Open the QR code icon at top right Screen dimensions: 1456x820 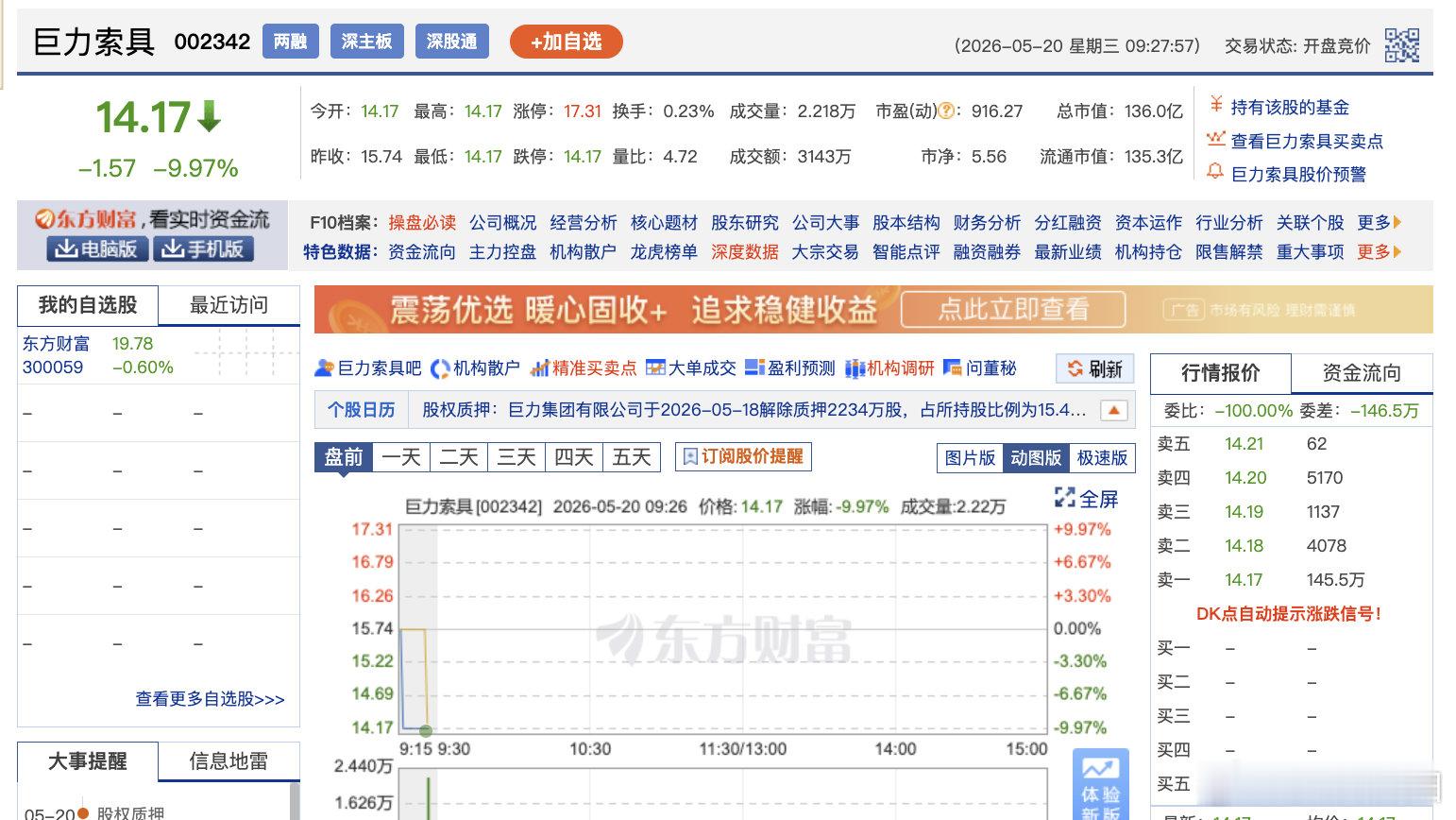pos(1401,44)
